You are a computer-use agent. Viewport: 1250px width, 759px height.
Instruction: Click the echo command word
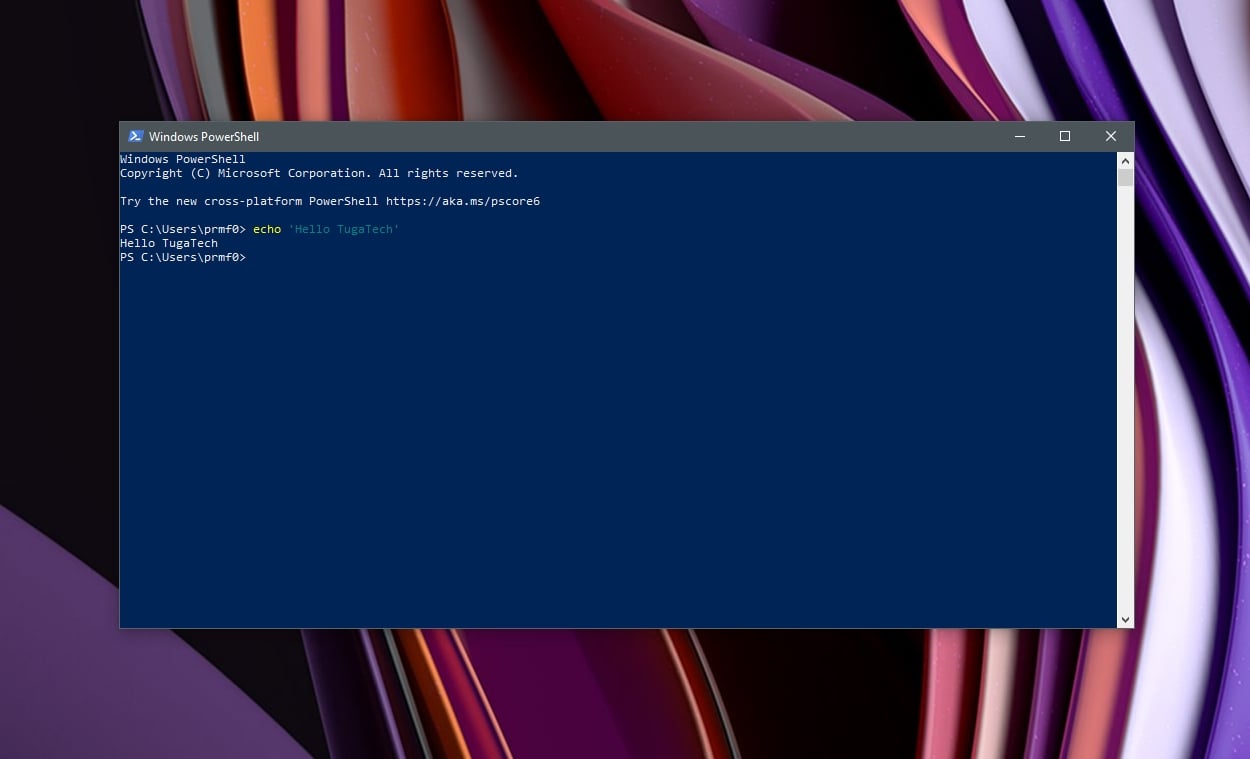(x=267, y=229)
